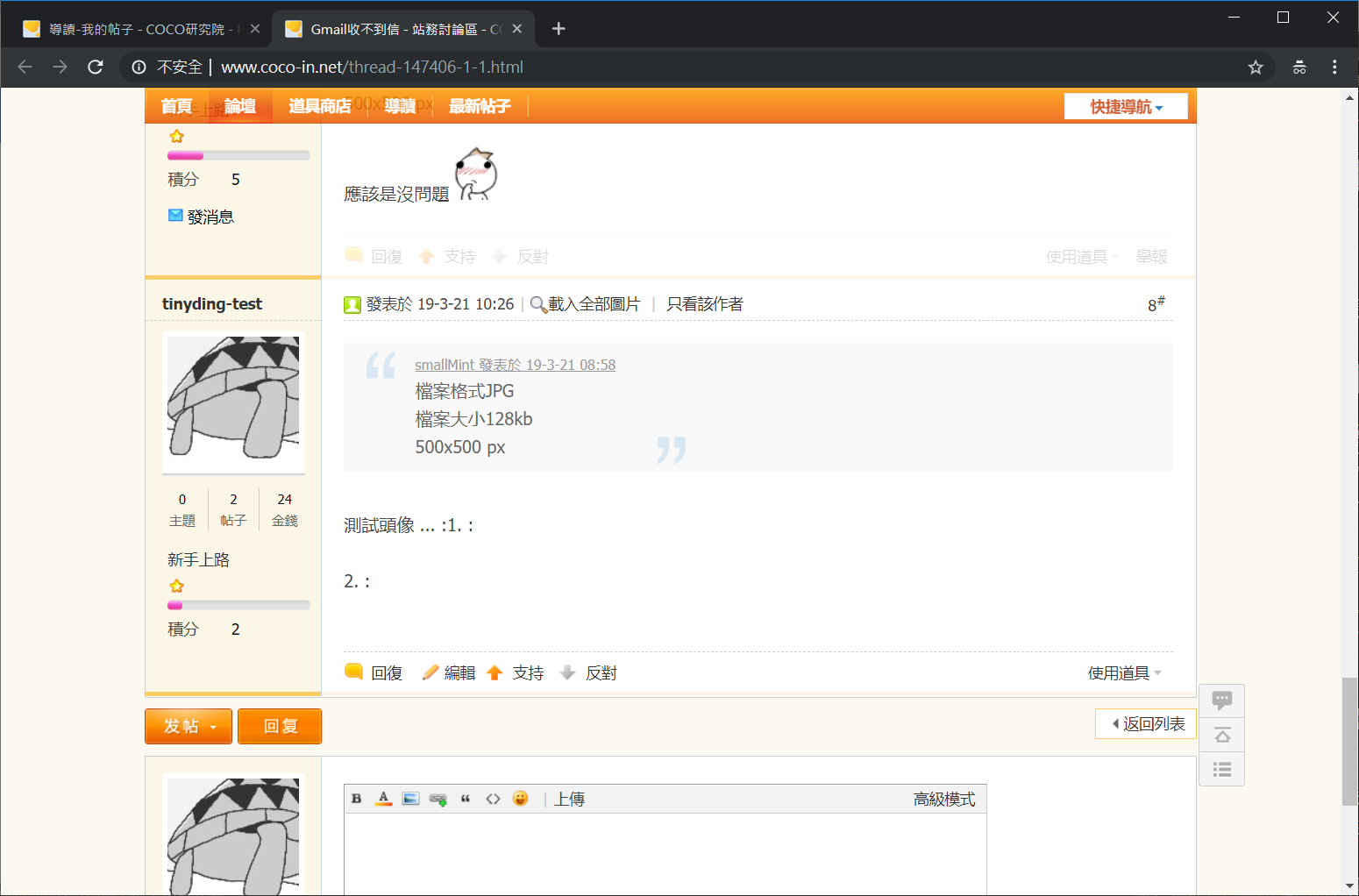Click the orange 回复 reply button
This screenshot has height=896, width=1359.
[x=280, y=726]
